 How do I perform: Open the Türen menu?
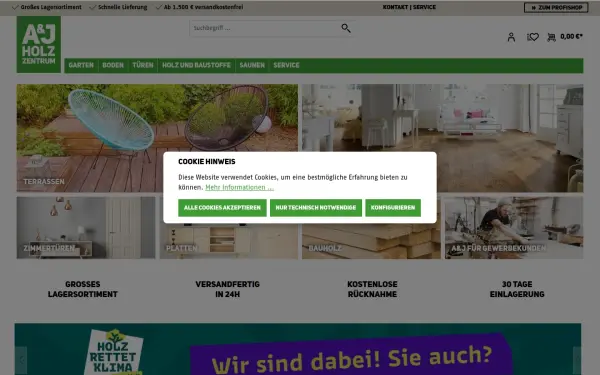pyautogui.click(x=143, y=65)
